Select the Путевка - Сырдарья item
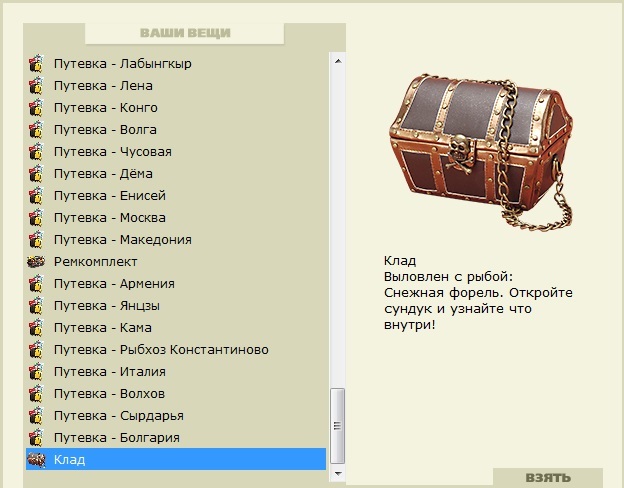 176,416
